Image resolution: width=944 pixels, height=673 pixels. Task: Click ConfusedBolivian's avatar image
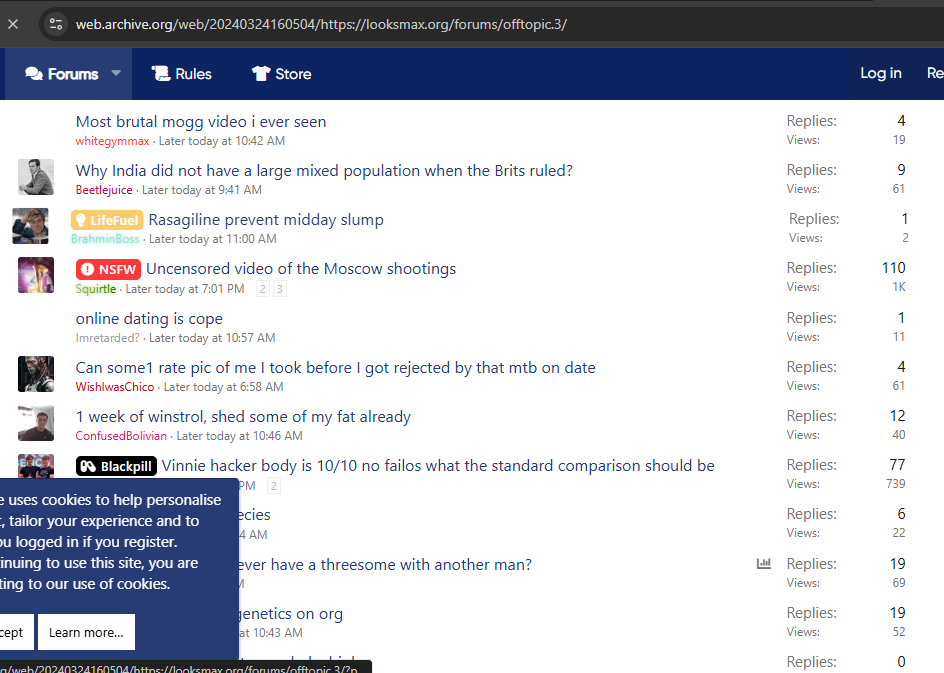tap(35, 423)
